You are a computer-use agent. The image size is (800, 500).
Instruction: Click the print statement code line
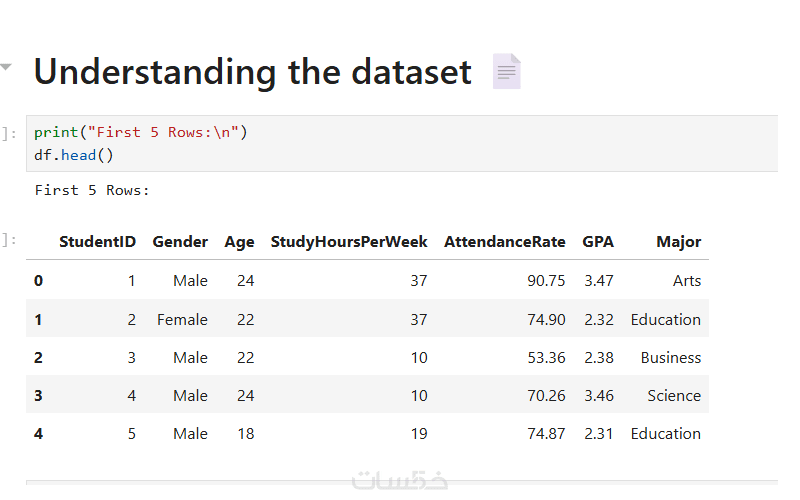[x=140, y=132]
